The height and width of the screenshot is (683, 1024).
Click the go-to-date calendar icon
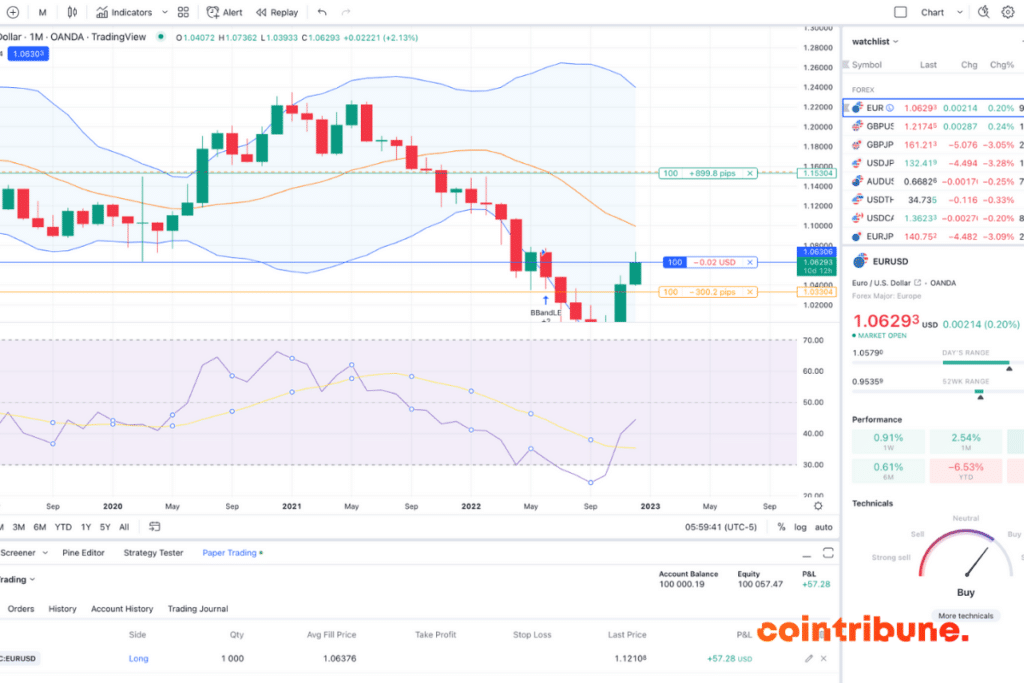155,526
